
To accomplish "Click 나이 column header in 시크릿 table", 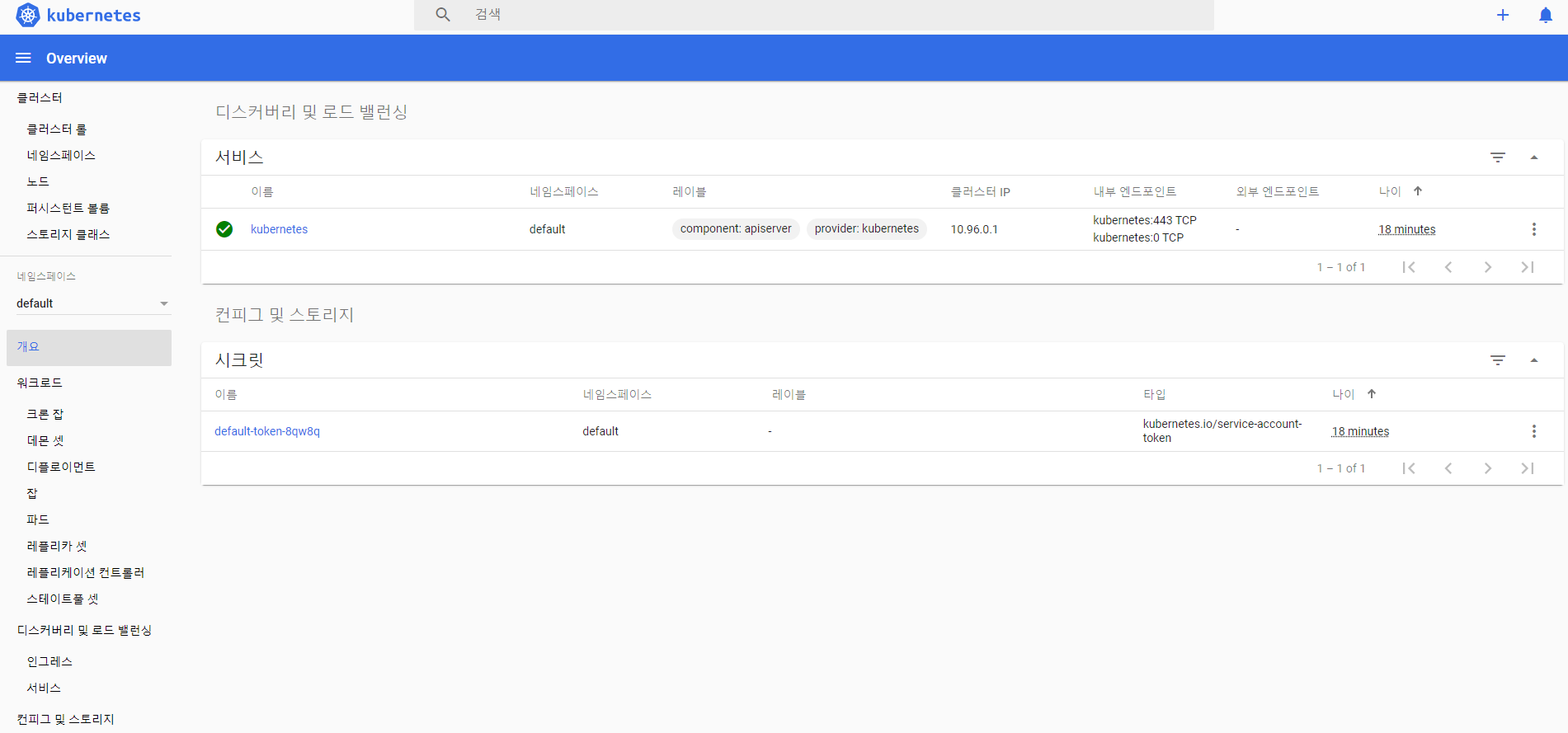I will pyautogui.click(x=1344, y=394).
